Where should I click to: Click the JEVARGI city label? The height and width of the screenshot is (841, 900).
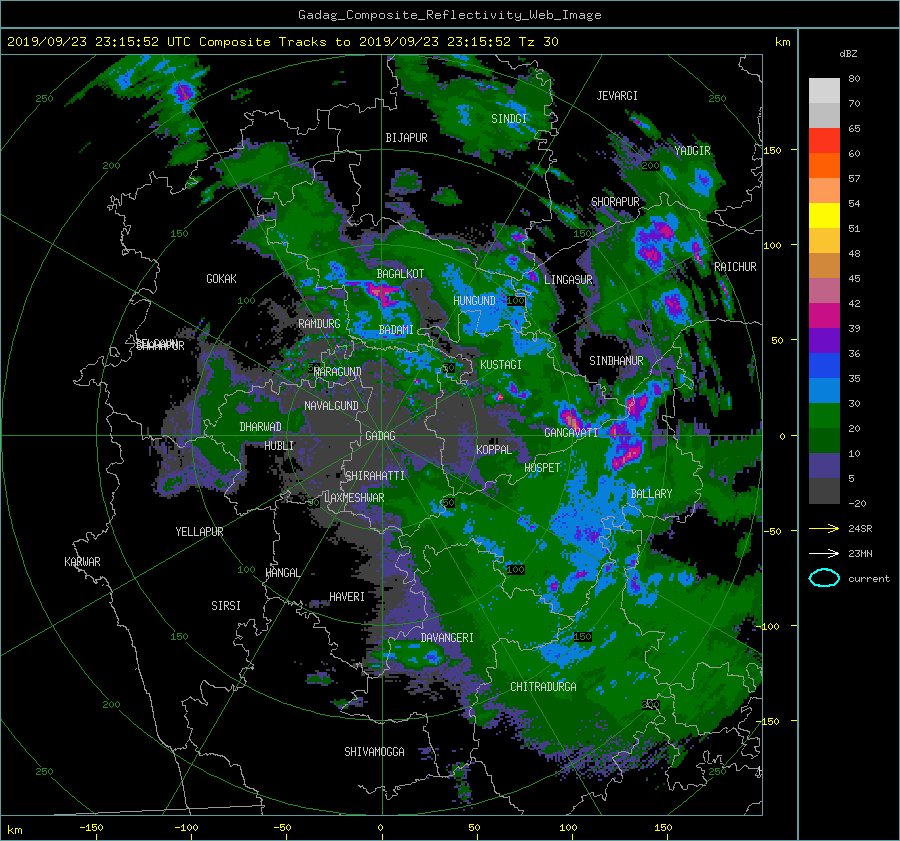617,96
